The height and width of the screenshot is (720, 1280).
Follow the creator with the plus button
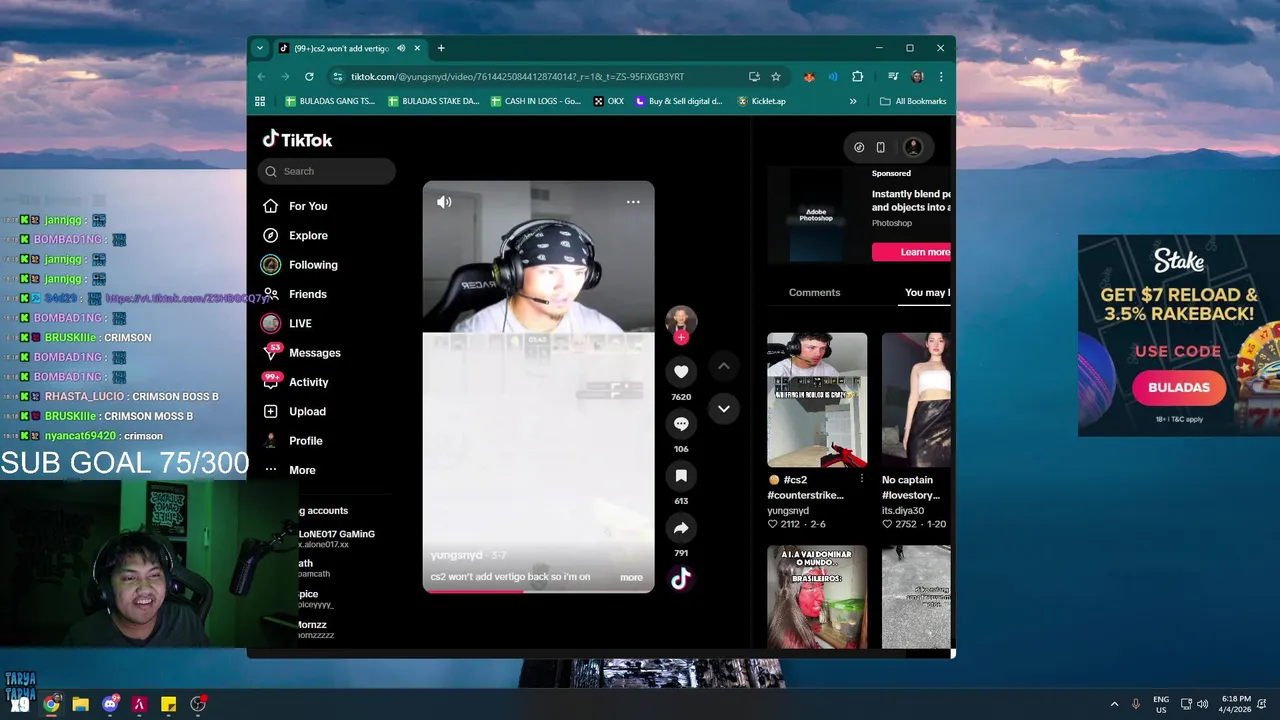pyautogui.click(x=681, y=338)
